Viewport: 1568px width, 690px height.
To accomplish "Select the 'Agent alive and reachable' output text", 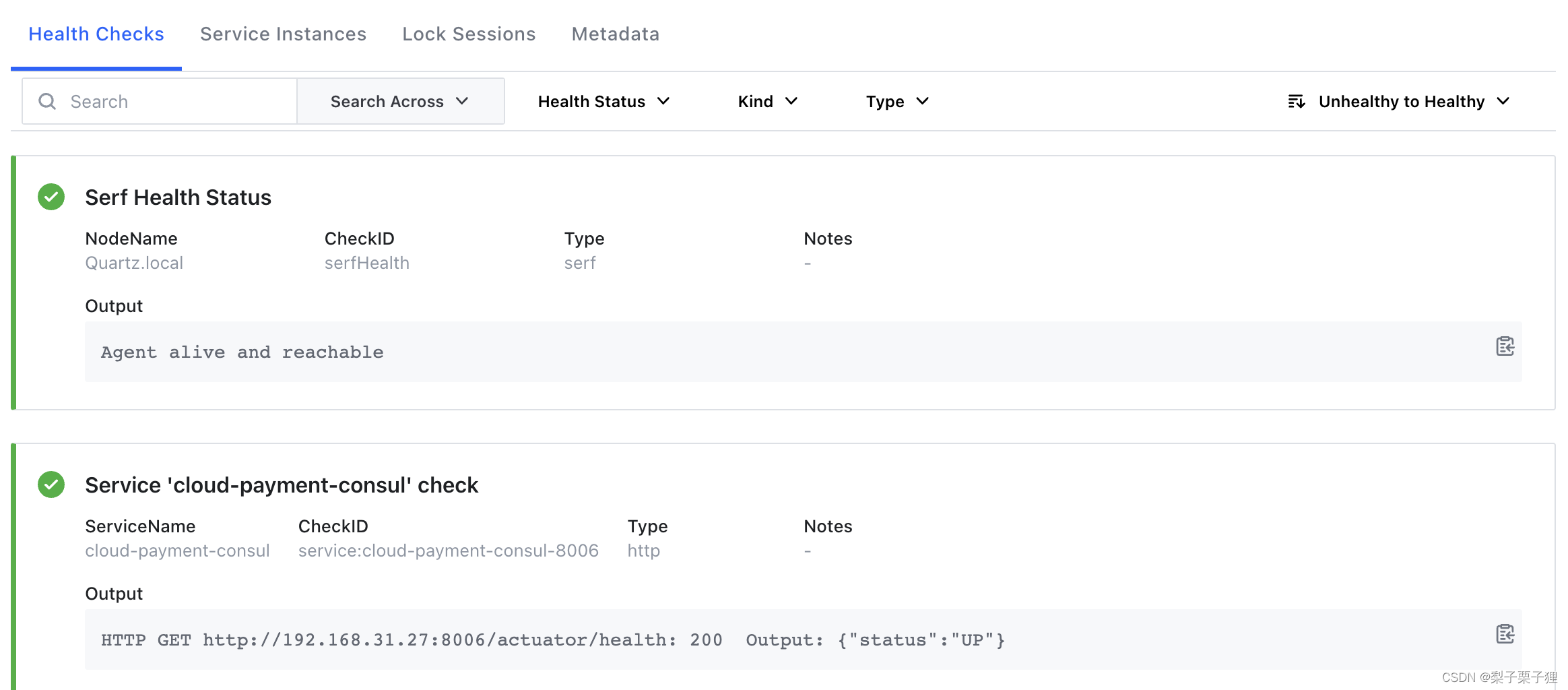I will [242, 352].
